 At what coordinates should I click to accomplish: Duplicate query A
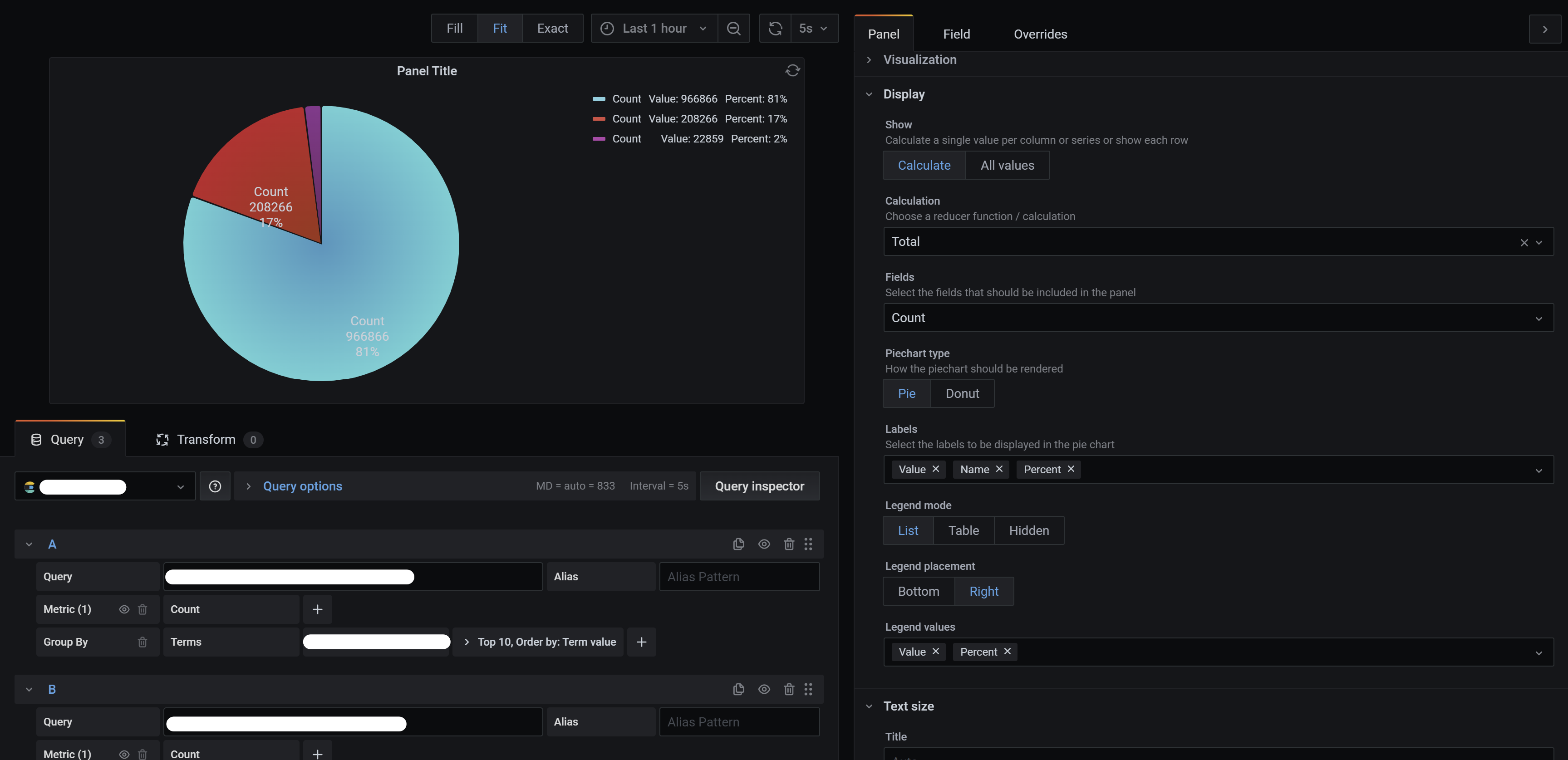[x=738, y=544]
